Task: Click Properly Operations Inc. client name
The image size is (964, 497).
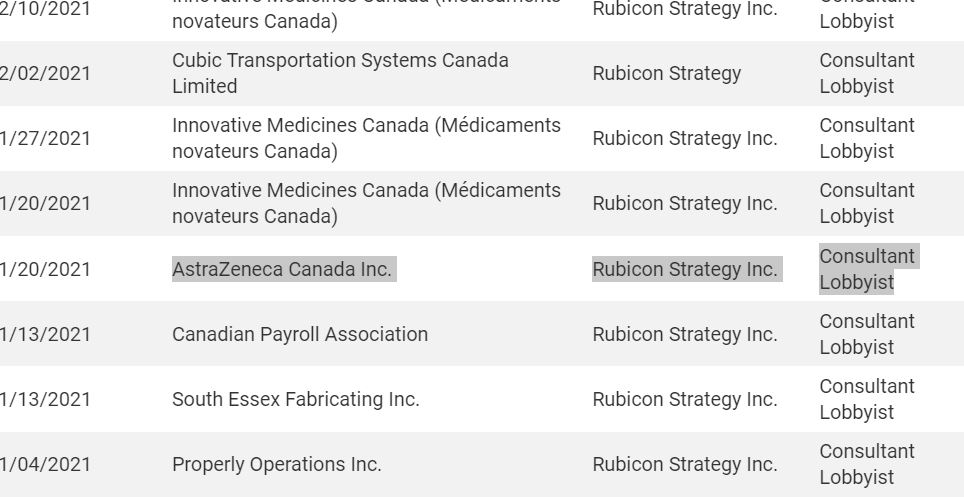Action: click(277, 464)
